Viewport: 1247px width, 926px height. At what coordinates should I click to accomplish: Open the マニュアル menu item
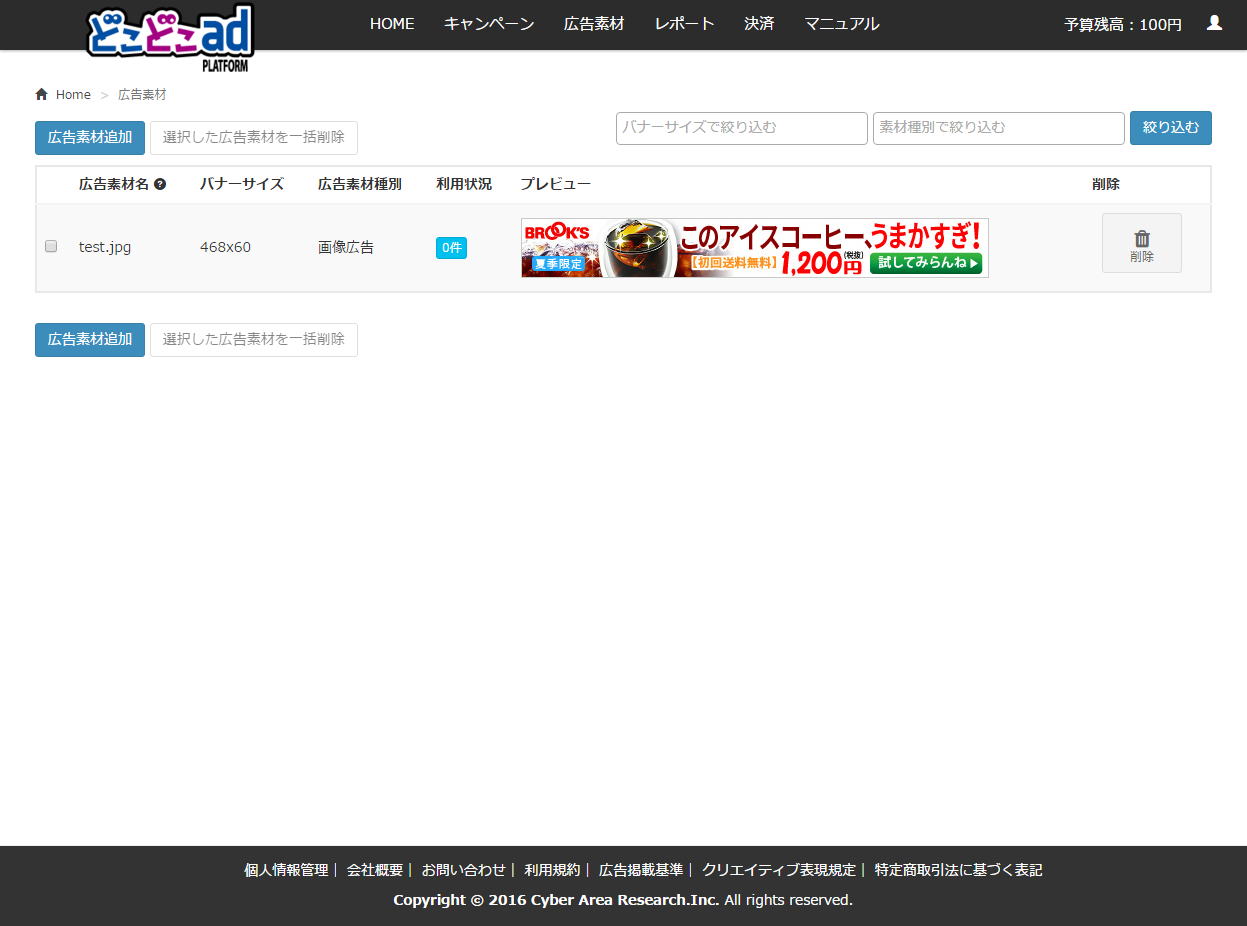pos(842,24)
